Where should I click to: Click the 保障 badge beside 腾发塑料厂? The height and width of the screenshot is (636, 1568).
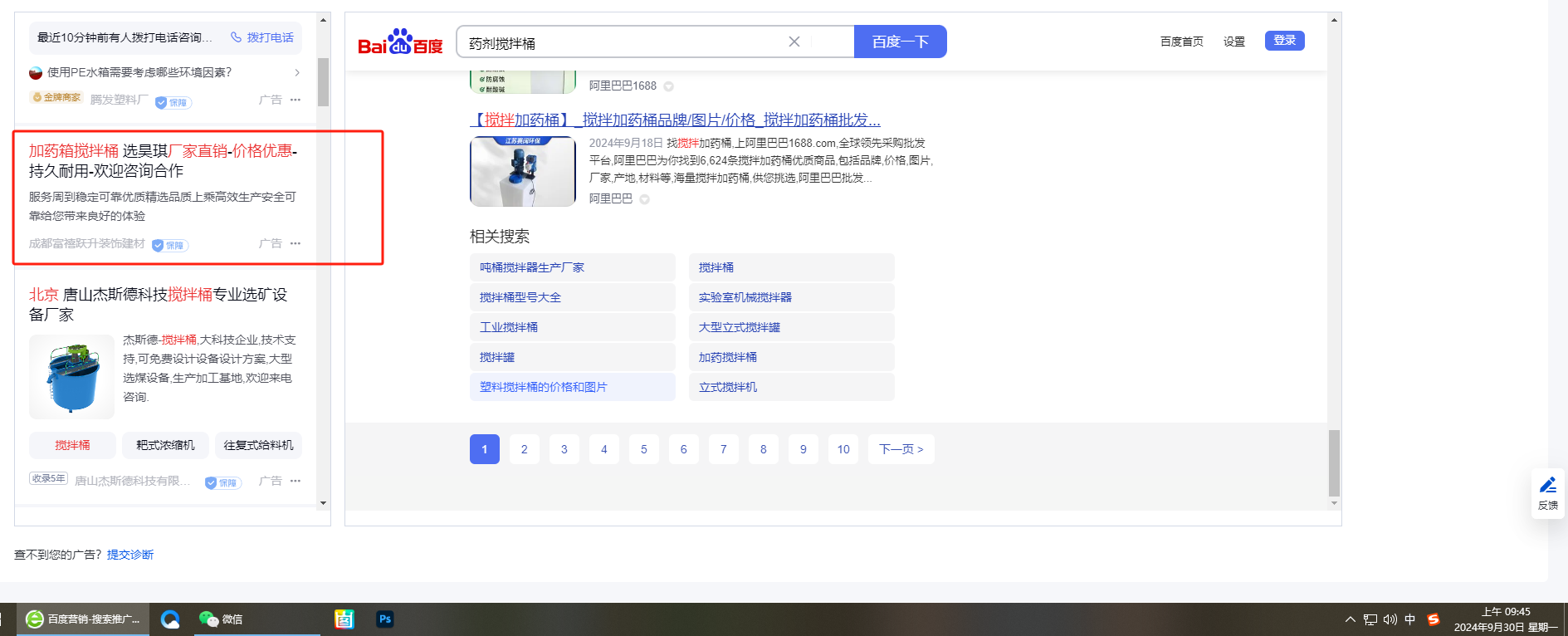[173, 103]
